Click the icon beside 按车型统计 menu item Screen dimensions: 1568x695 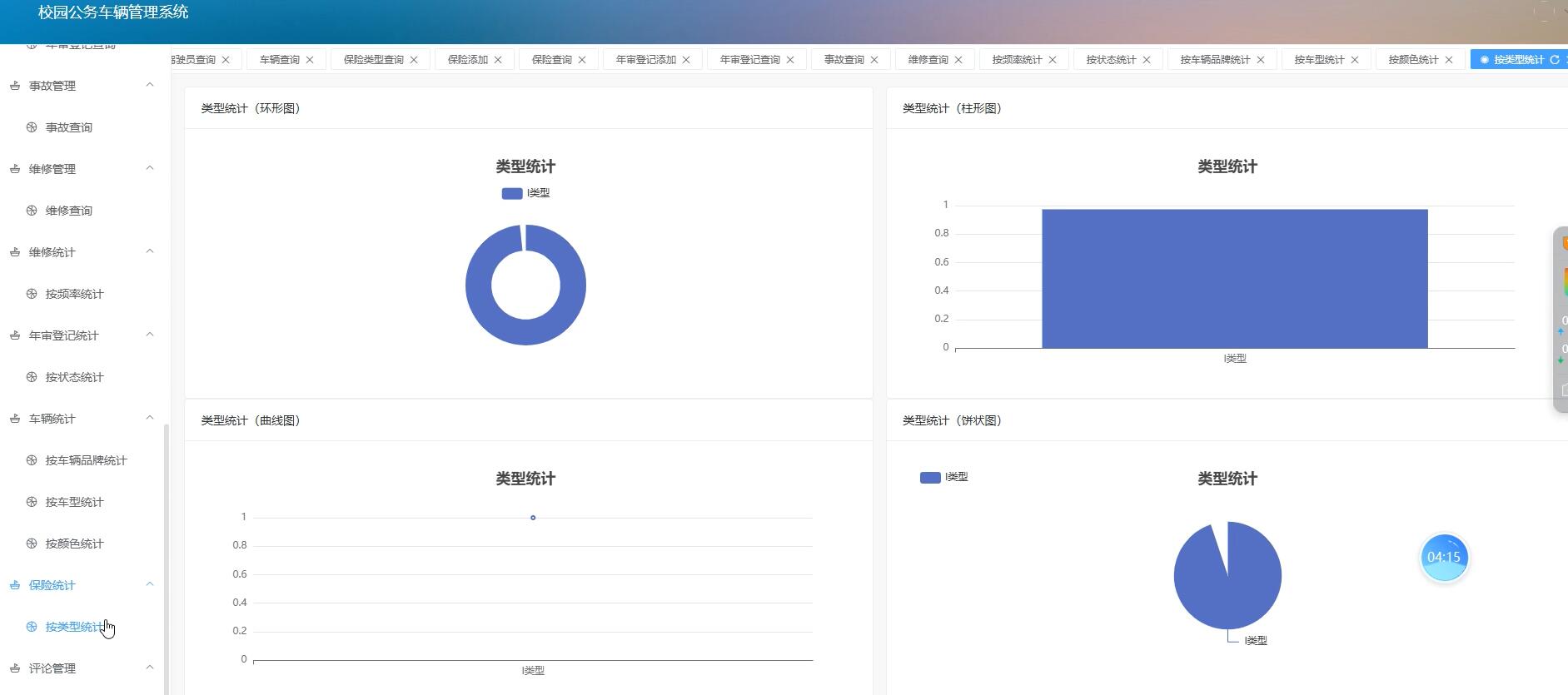point(32,502)
